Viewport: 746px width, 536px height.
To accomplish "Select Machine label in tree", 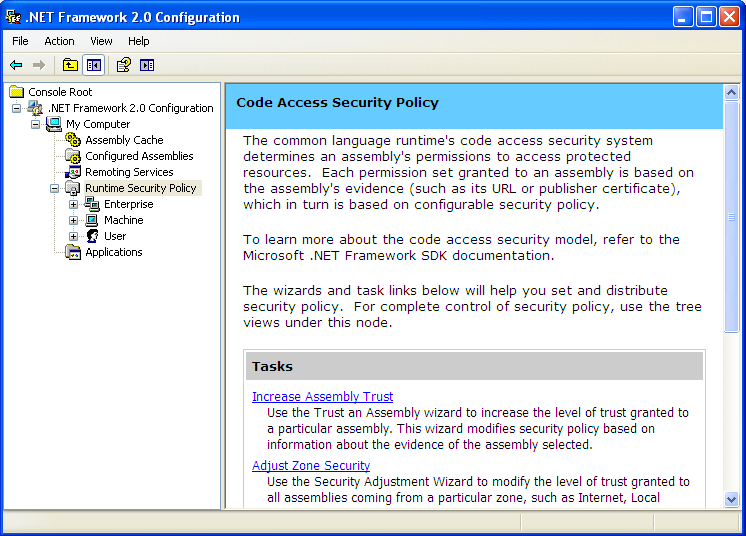I will [123, 220].
